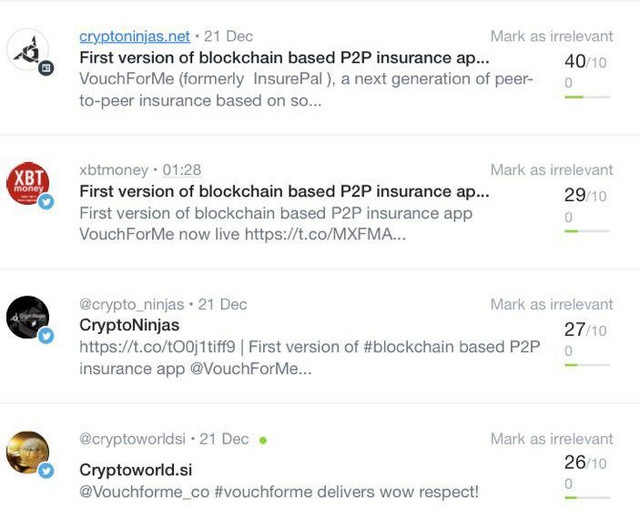This screenshot has width=640, height=529.
Task: Open the cryptoninjas.net source link
Action: (x=134, y=36)
